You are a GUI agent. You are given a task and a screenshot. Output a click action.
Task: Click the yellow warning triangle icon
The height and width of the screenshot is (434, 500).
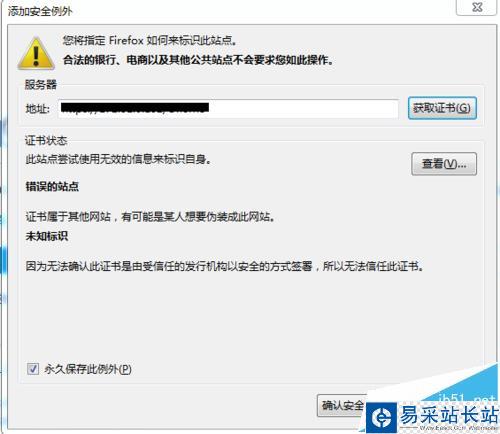click(36, 54)
